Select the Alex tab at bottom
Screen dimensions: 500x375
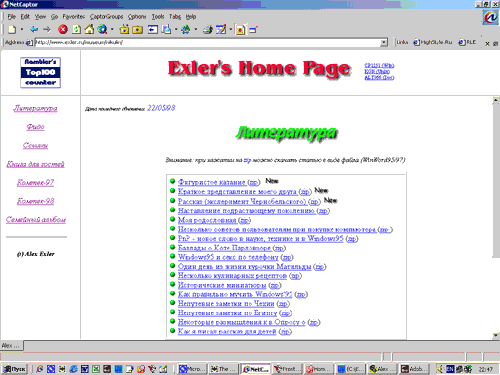coord(11,346)
